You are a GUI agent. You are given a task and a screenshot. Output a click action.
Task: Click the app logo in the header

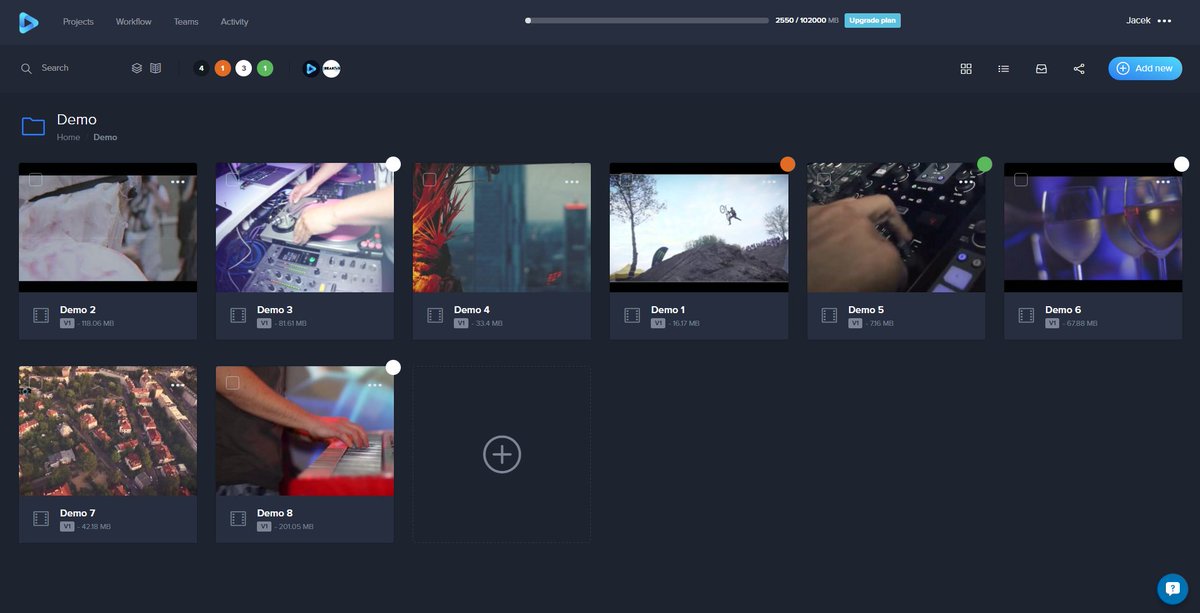[28, 21]
